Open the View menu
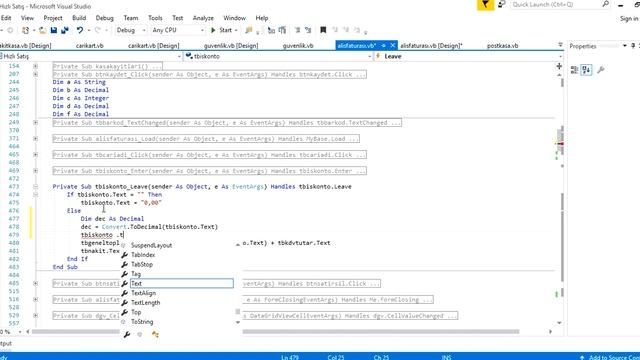Viewport: 640px width, 360px height. pos(27,18)
